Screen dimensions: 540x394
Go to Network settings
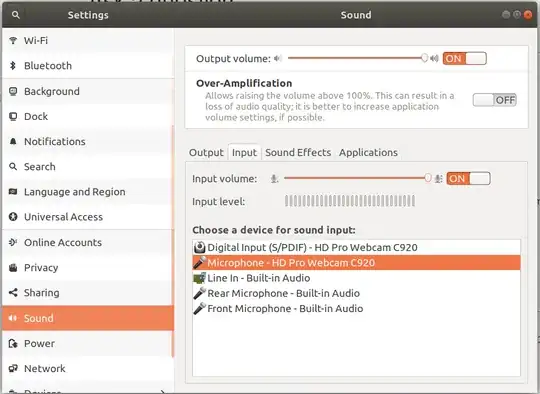[x=87, y=369]
